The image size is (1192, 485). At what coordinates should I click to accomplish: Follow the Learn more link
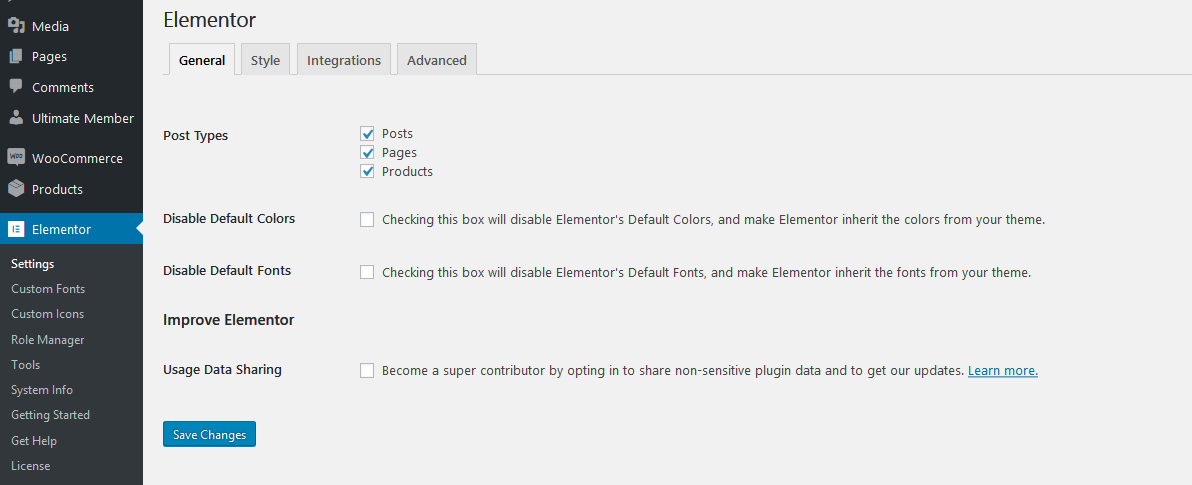click(1002, 371)
